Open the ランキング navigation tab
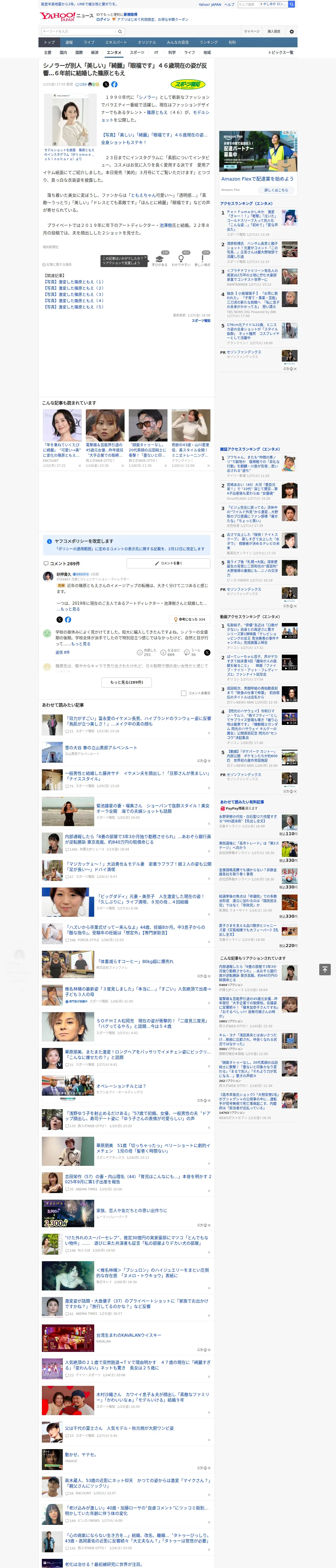This screenshot has width=336, height=1568. click(209, 42)
